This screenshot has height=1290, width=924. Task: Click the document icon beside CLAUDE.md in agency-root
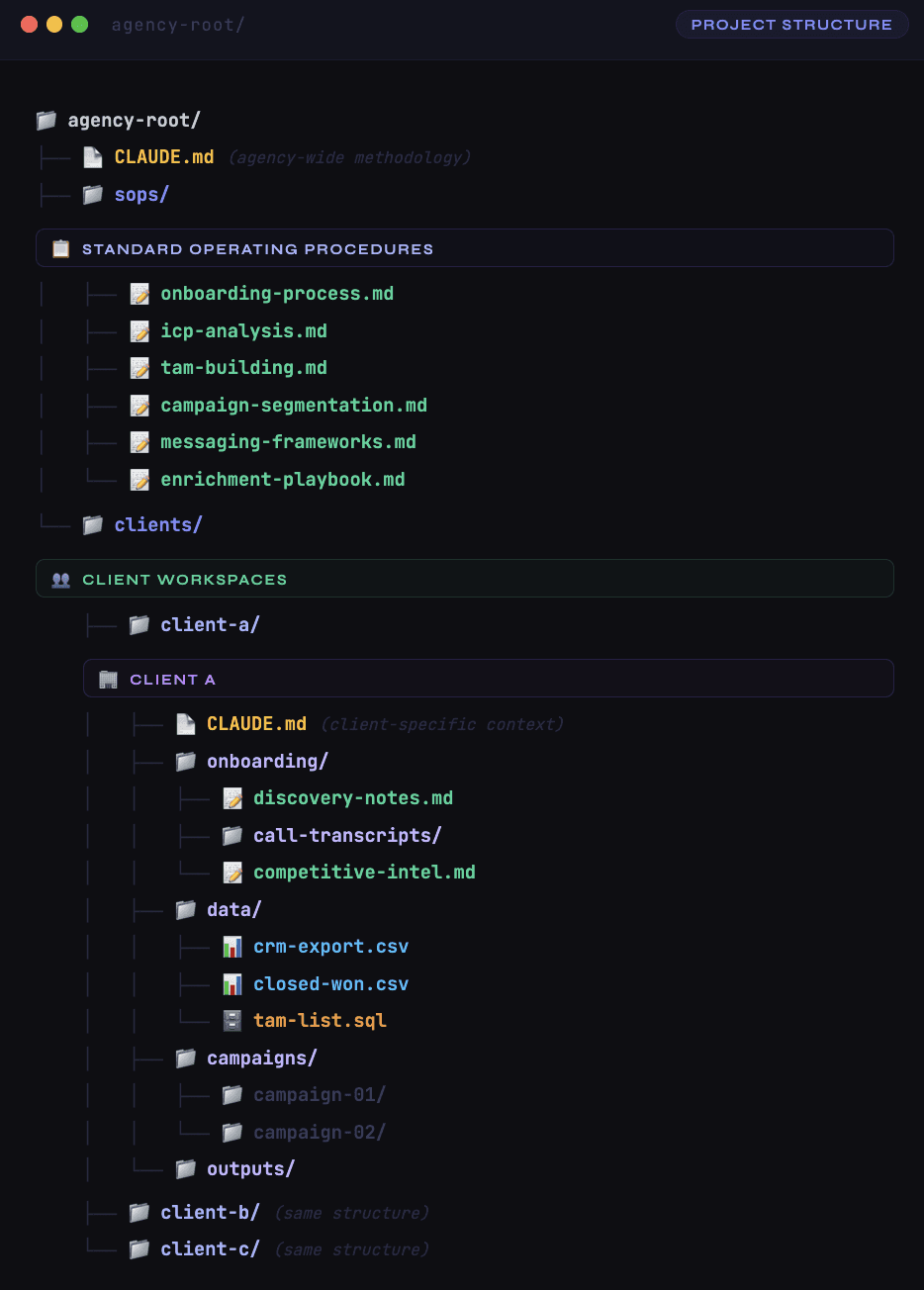(x=94, y=156)
